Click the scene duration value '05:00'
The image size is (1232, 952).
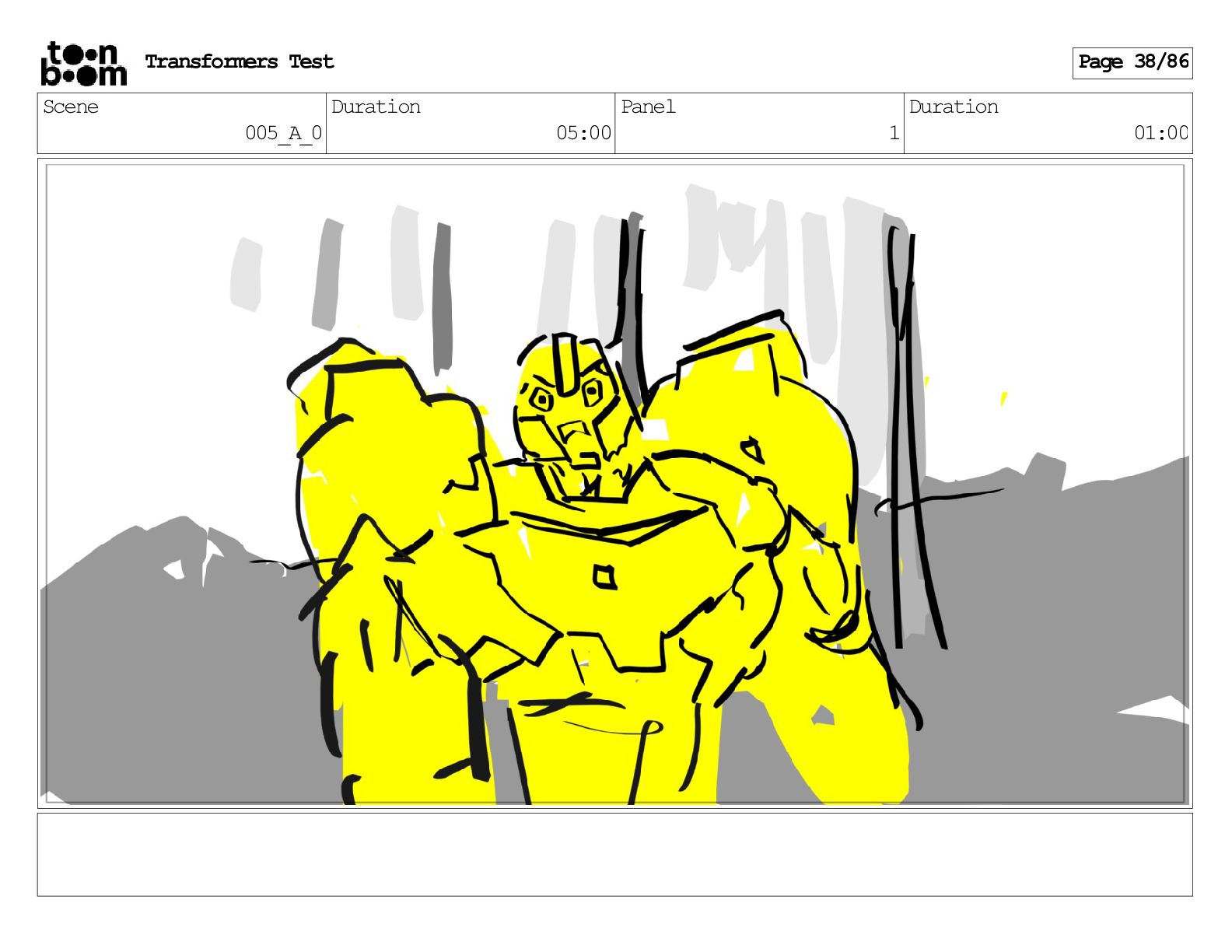[x=583, y=133]
